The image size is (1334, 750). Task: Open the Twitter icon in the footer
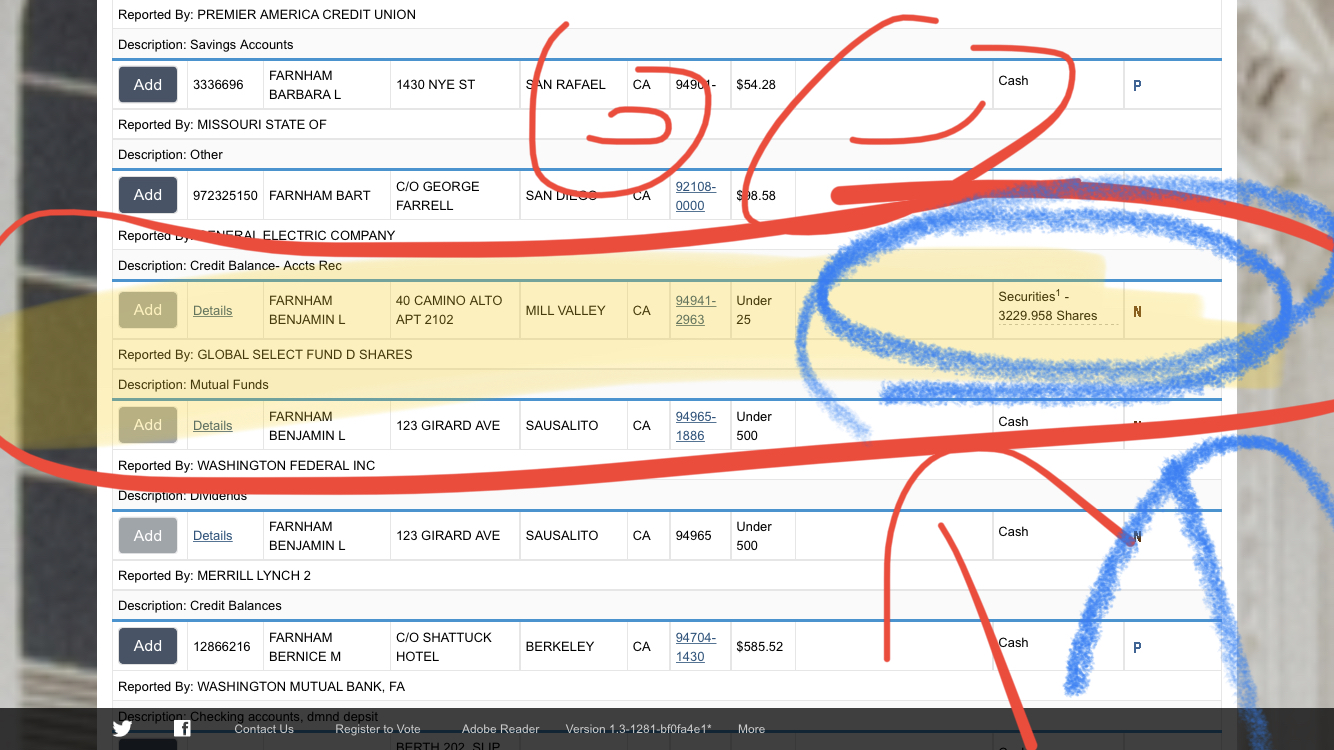click(122, 728)
